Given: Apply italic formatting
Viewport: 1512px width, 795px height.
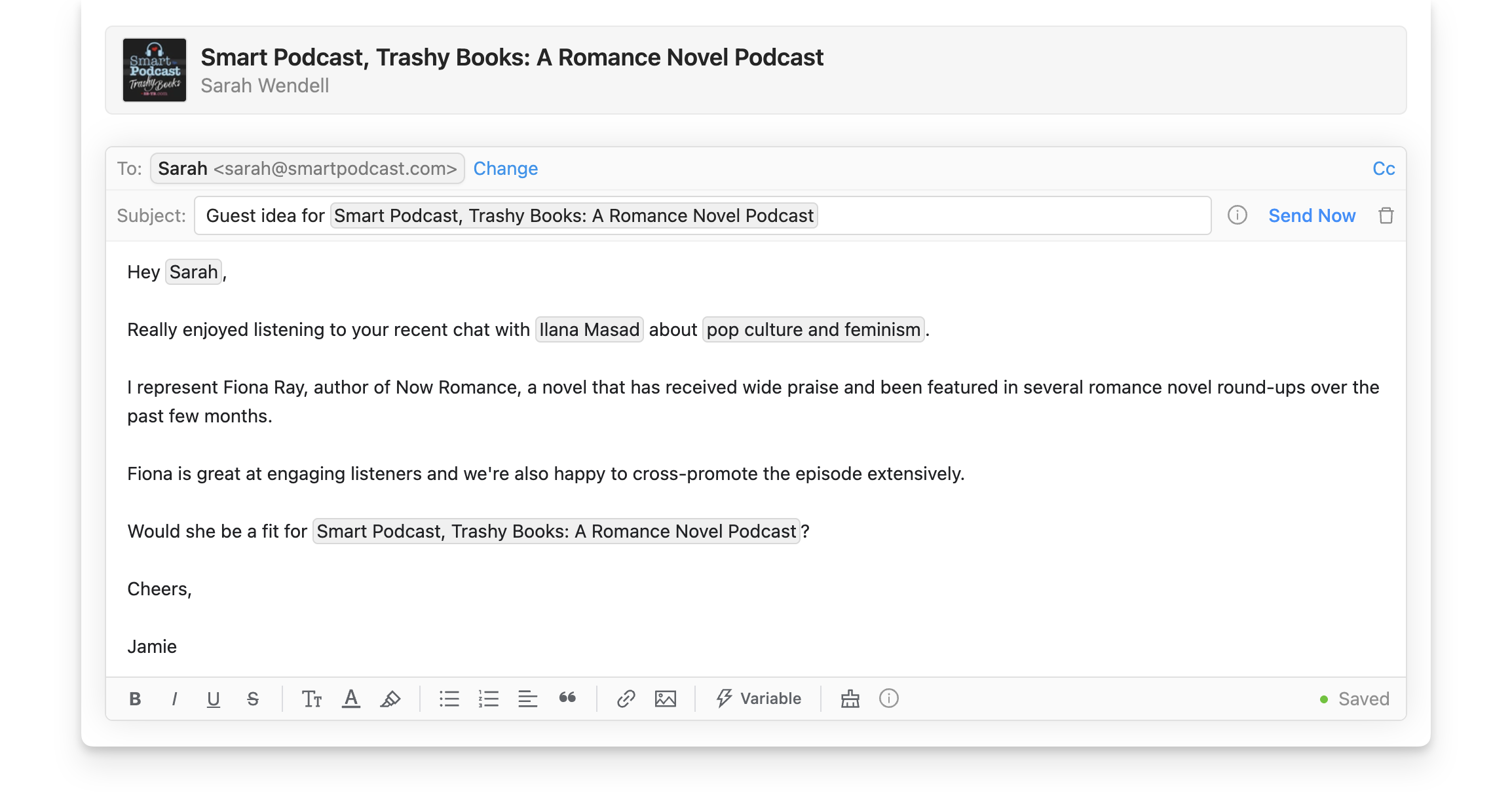Looking at the screenshot, I should 174,699.
